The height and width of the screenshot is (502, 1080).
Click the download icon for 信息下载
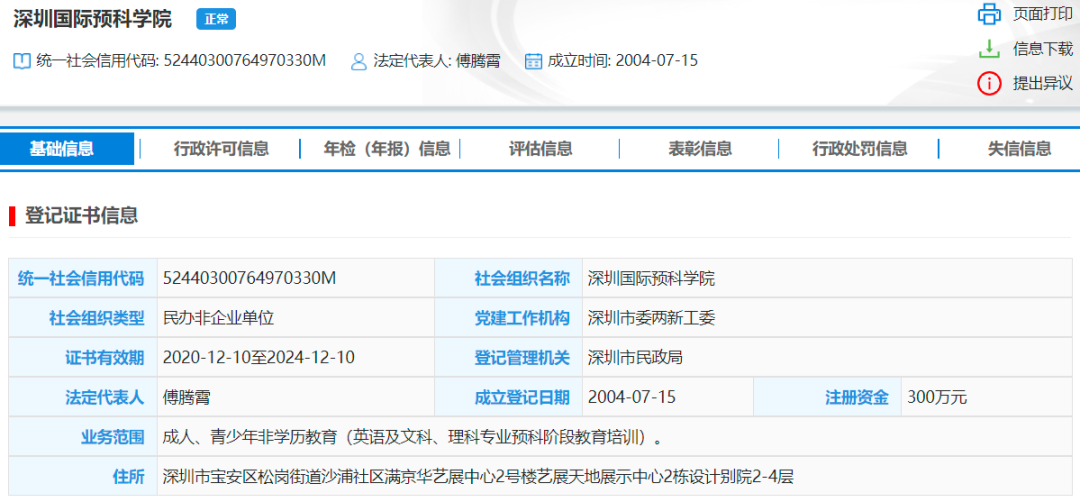tap(989, 48)
